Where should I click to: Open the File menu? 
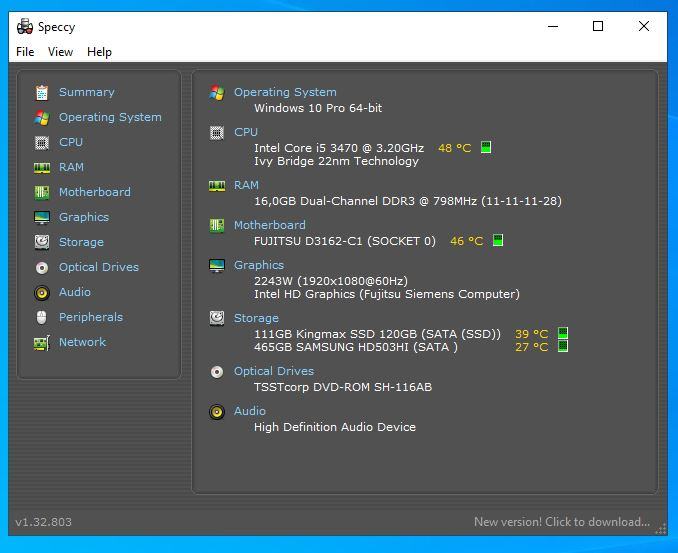(25, 52)
